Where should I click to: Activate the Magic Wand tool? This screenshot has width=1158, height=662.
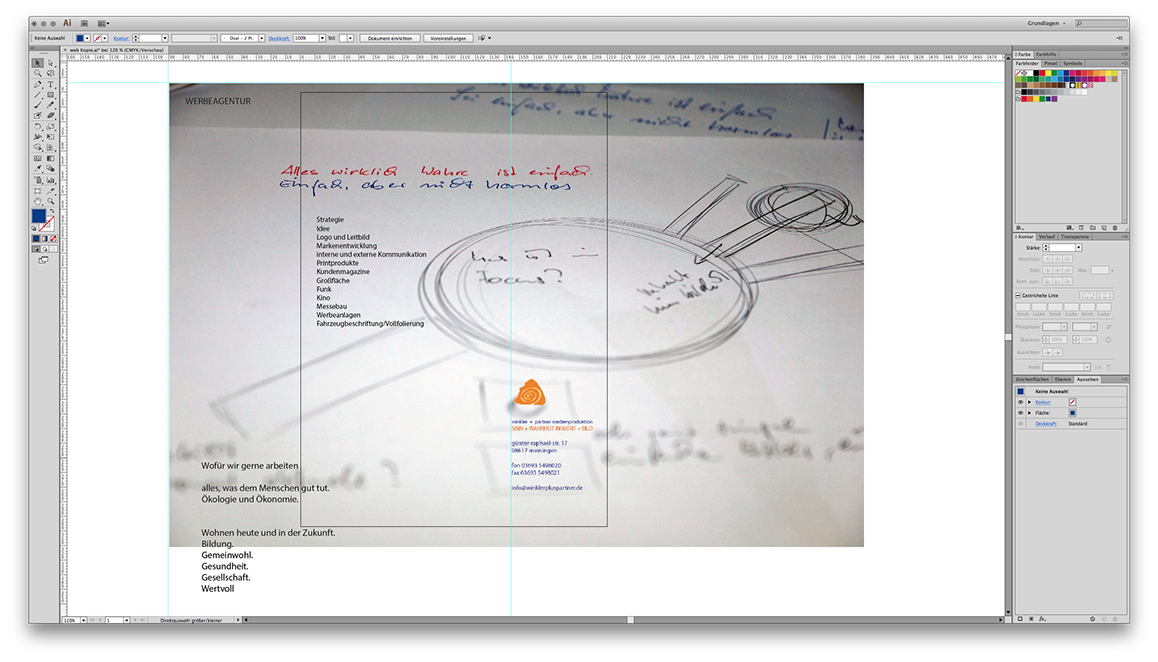38,73
